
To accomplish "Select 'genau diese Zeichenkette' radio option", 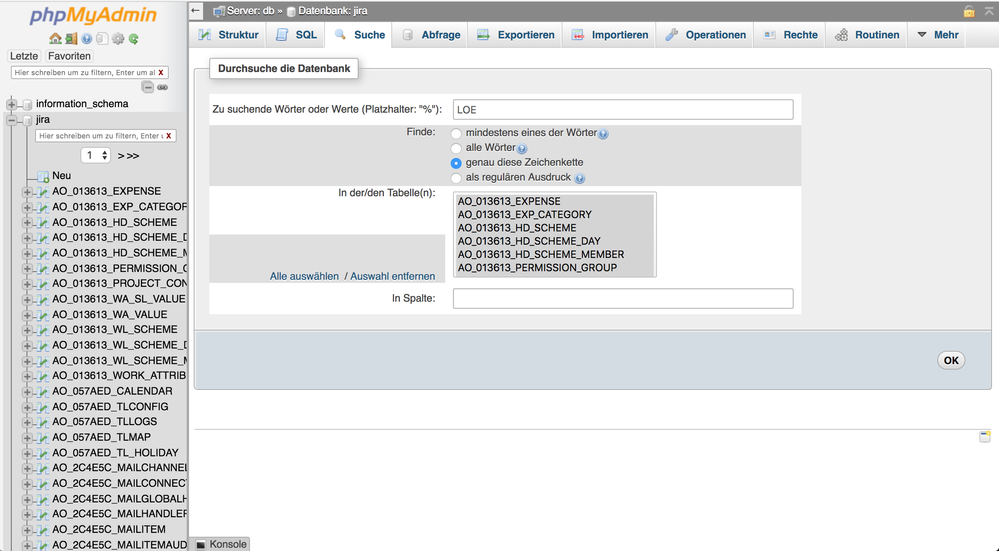I will coord(456,163).
